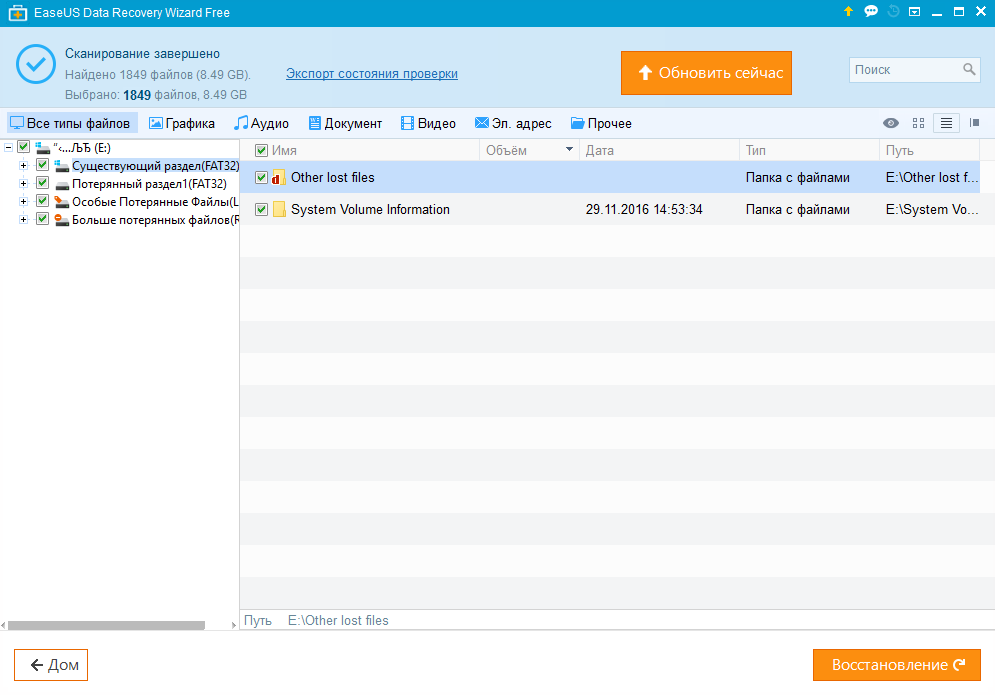This screenshot has height=695, width=995.
Task: Filter by Графика file type
Action: click(x=181, y=123)
